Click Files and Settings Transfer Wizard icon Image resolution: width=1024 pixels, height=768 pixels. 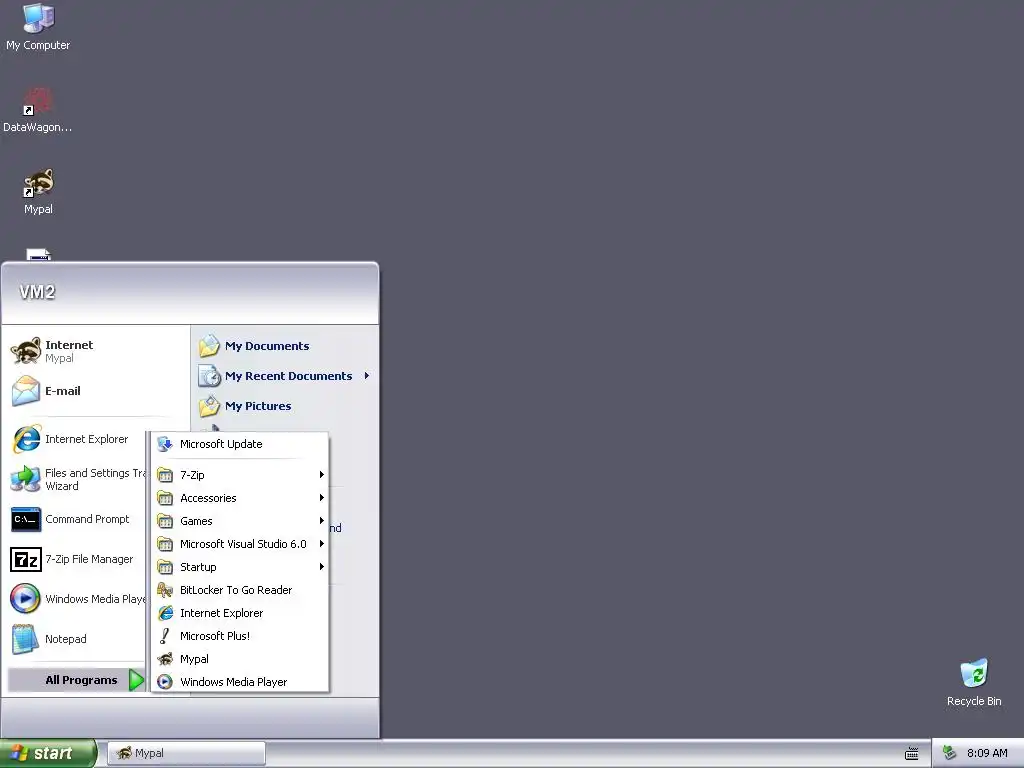pyautogui.click(x=26, y=479)
